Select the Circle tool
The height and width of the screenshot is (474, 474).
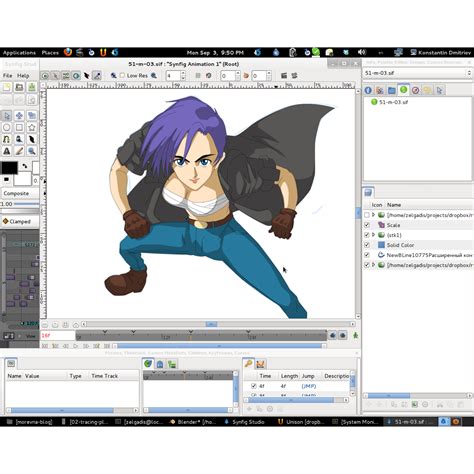pyautogui.click(x=7, y=128)
